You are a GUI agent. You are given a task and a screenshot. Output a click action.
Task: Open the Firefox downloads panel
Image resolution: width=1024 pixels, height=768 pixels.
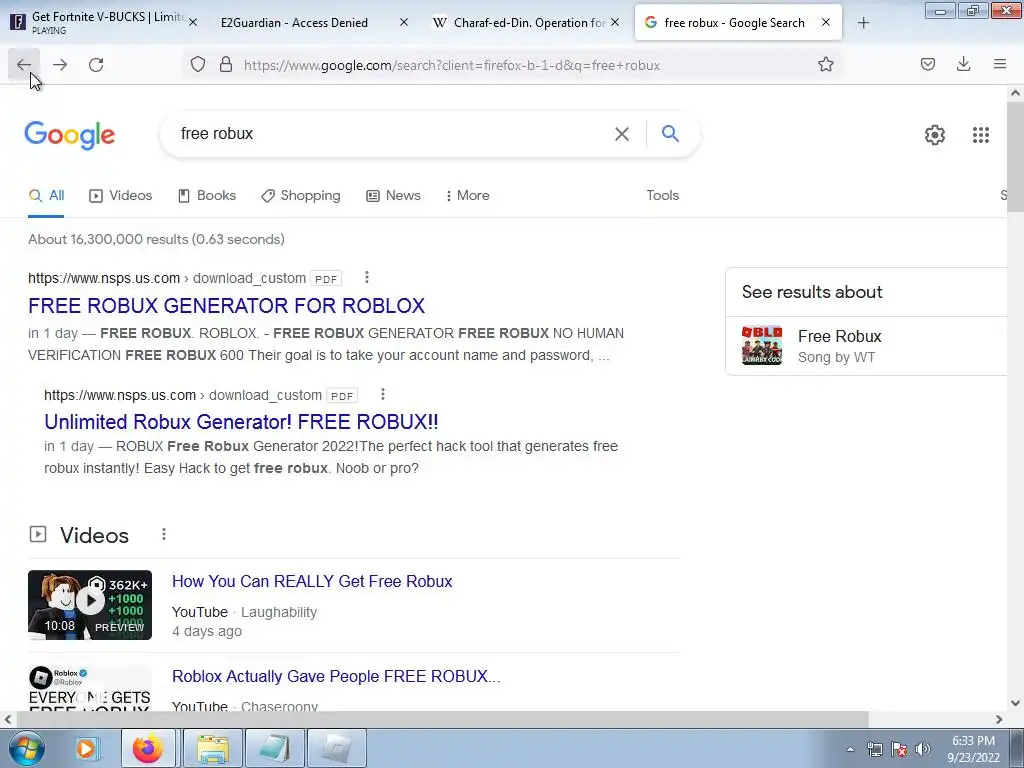(963, 64)
